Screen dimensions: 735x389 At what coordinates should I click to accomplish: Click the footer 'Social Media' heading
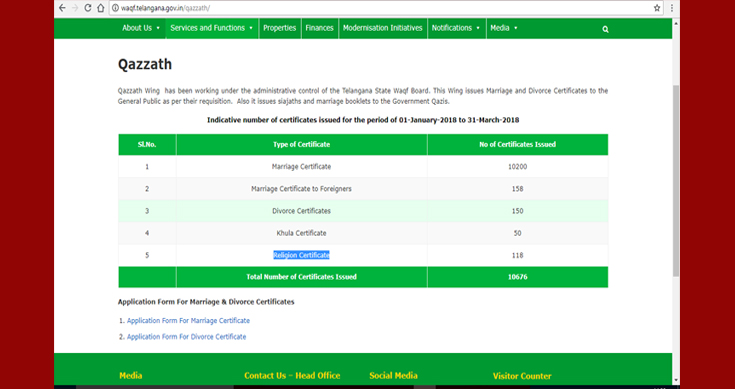pyautogui.click(x=393, y=375)
